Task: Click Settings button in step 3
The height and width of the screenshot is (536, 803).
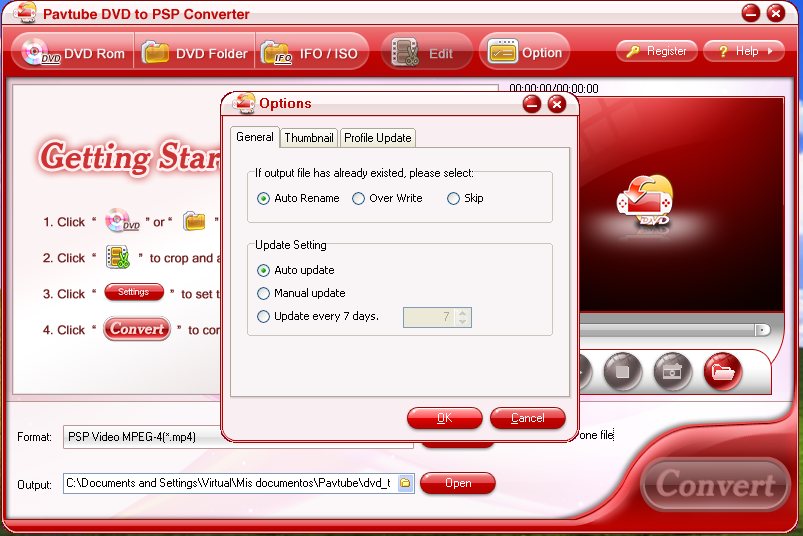Action: point(134,292)
